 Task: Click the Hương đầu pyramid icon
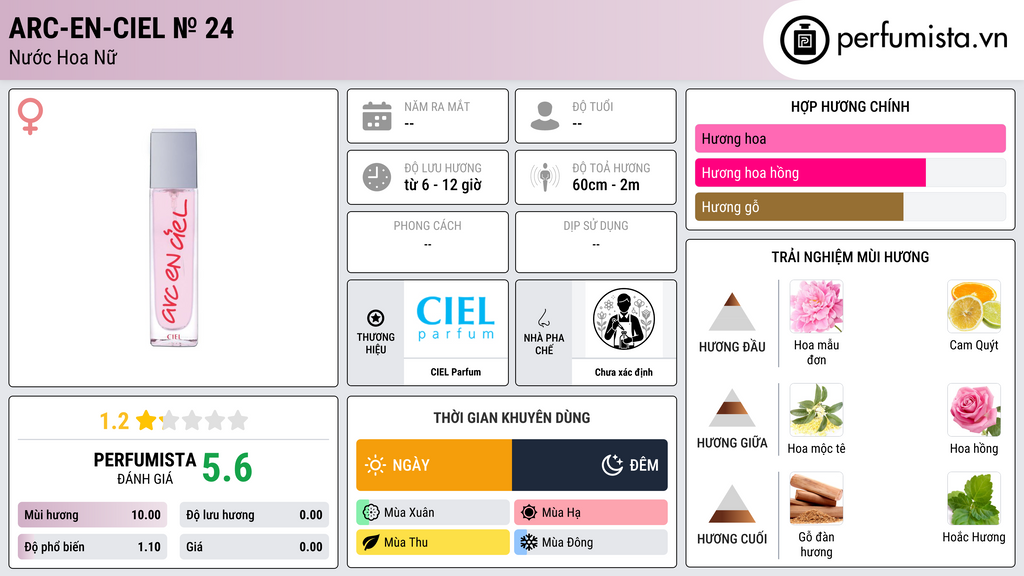(x=732, y=312)
